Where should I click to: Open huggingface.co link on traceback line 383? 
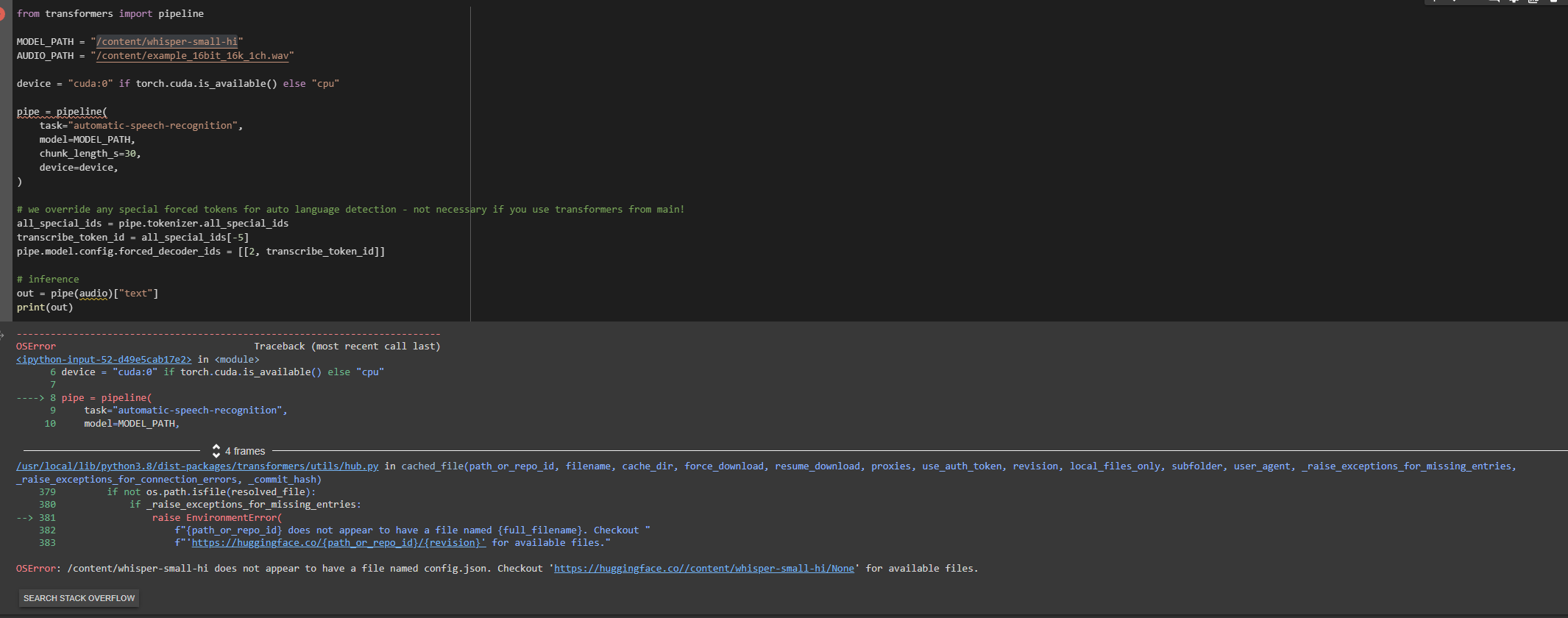pos(338,543)
